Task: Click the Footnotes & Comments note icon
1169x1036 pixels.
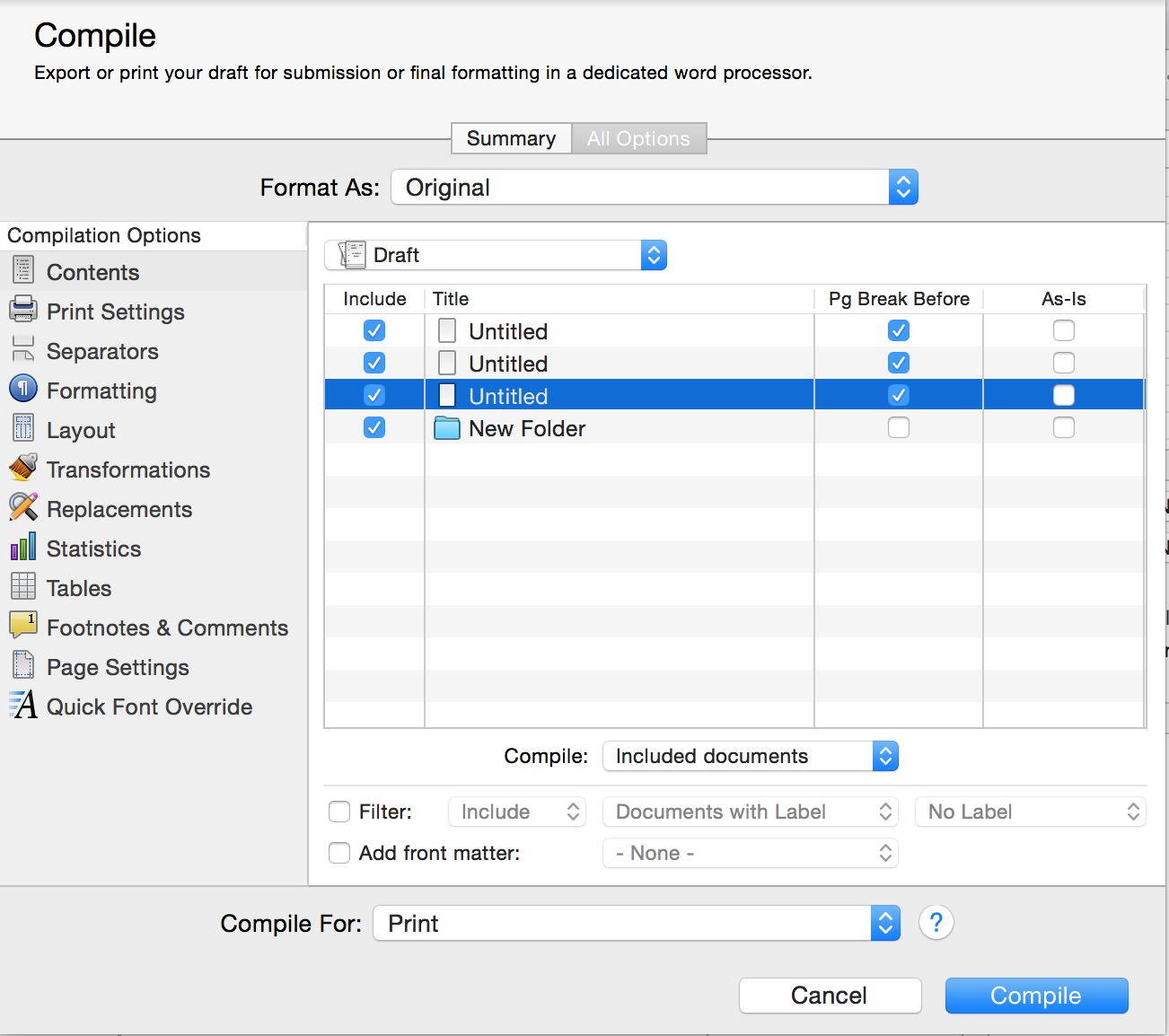Action: 22,625
